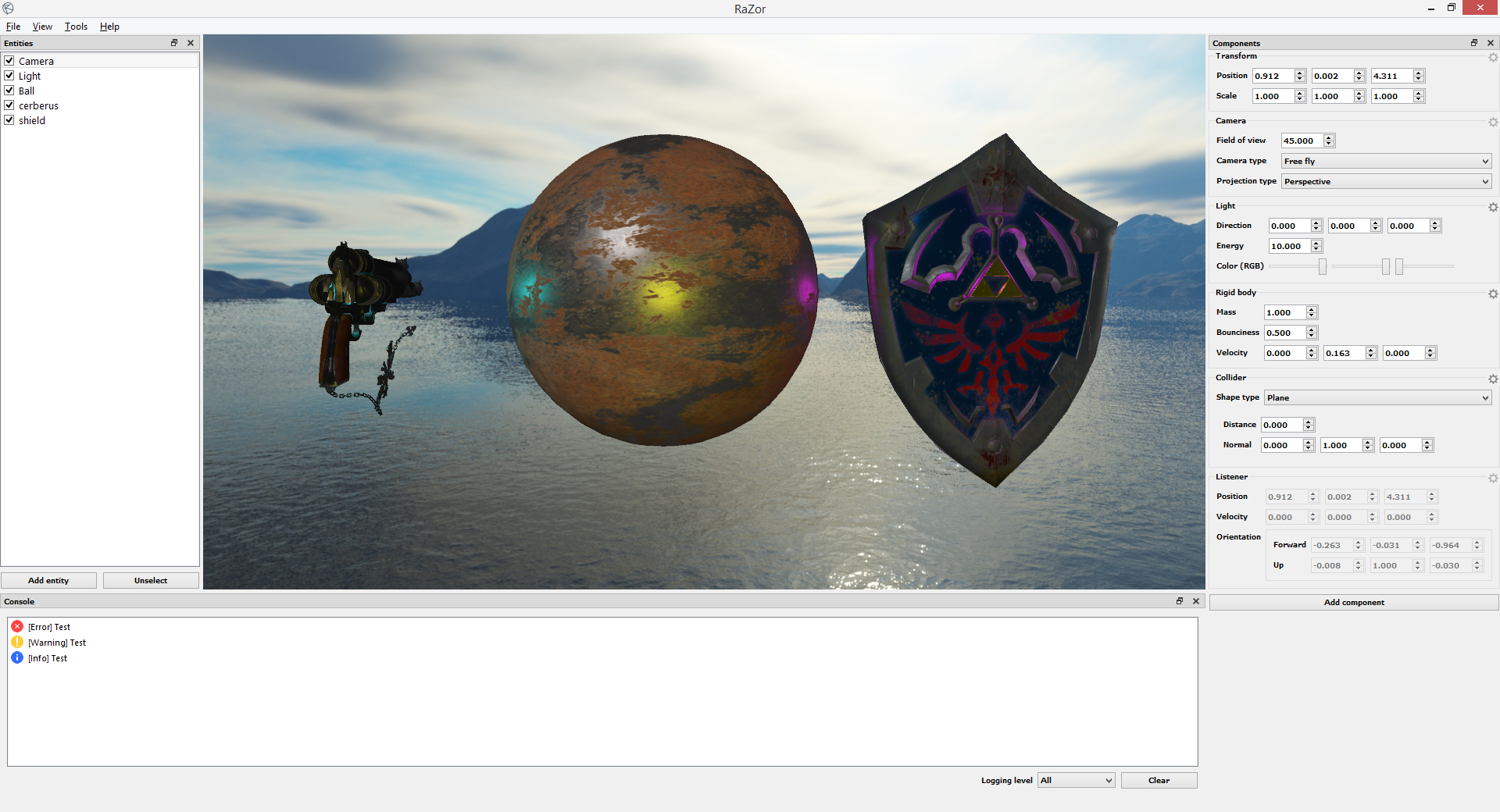Open the Camera component gear settings

(1493, 123)
